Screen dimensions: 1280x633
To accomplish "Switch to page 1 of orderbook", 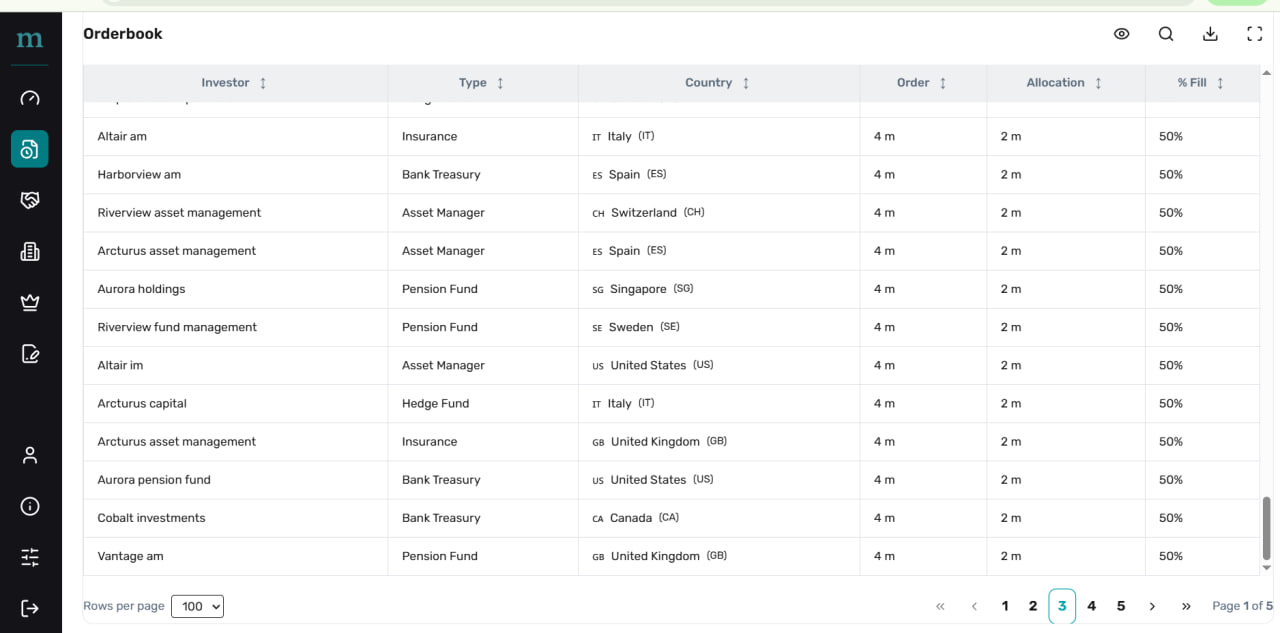I will click(x=1005, y=606).
